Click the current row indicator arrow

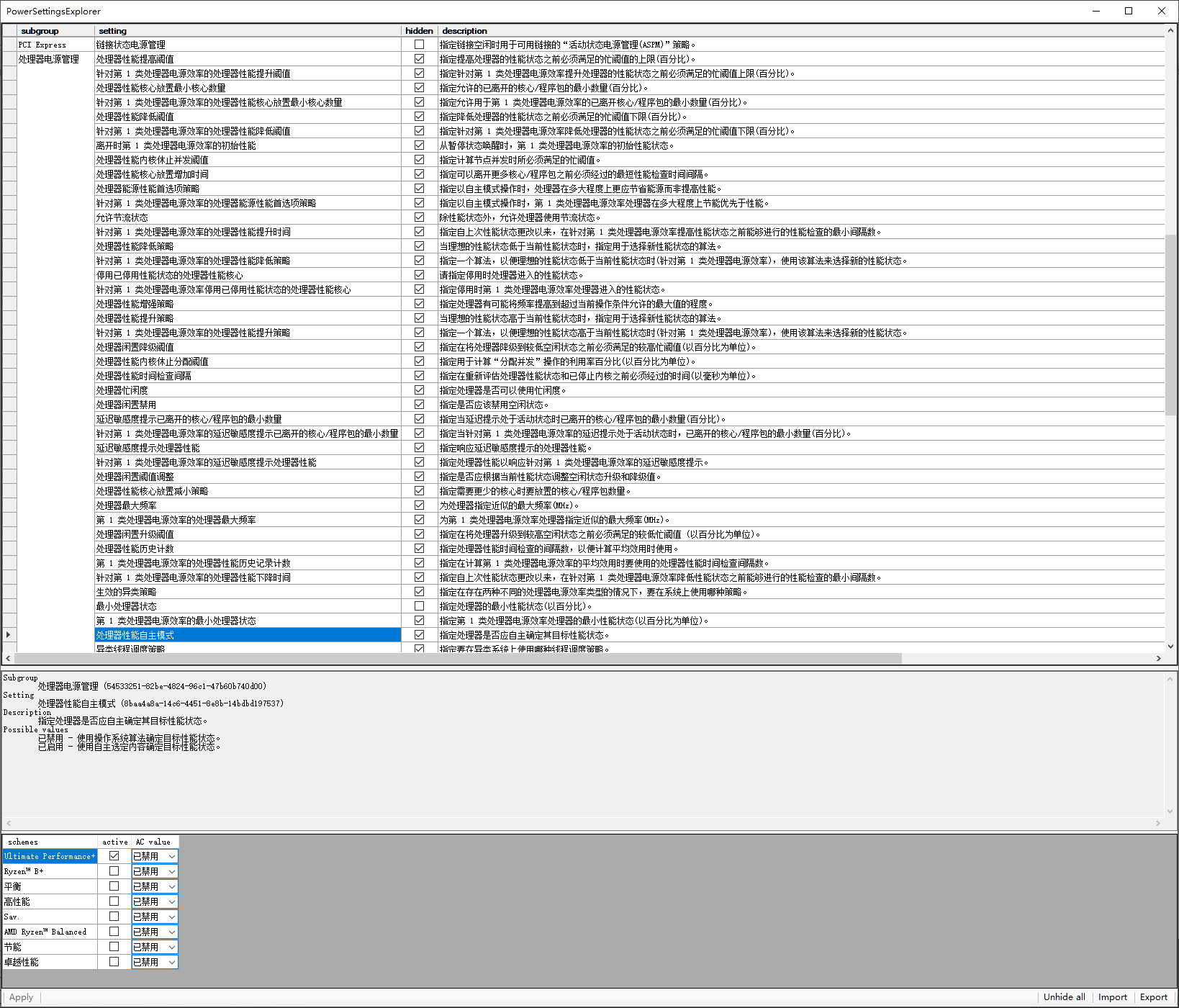[9, 635]
